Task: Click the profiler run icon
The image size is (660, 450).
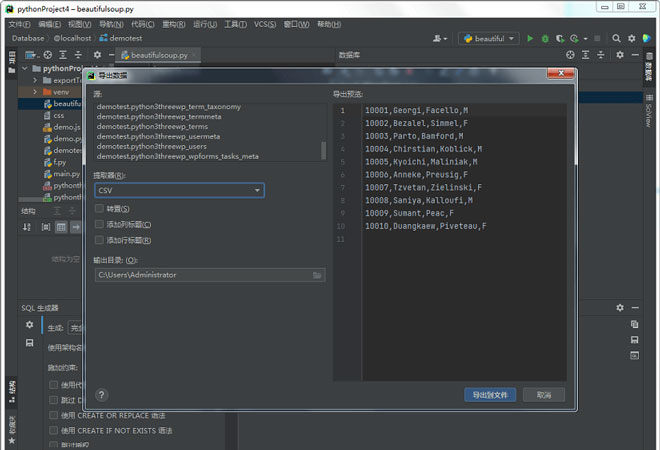Action: click(x=574, y=39)
